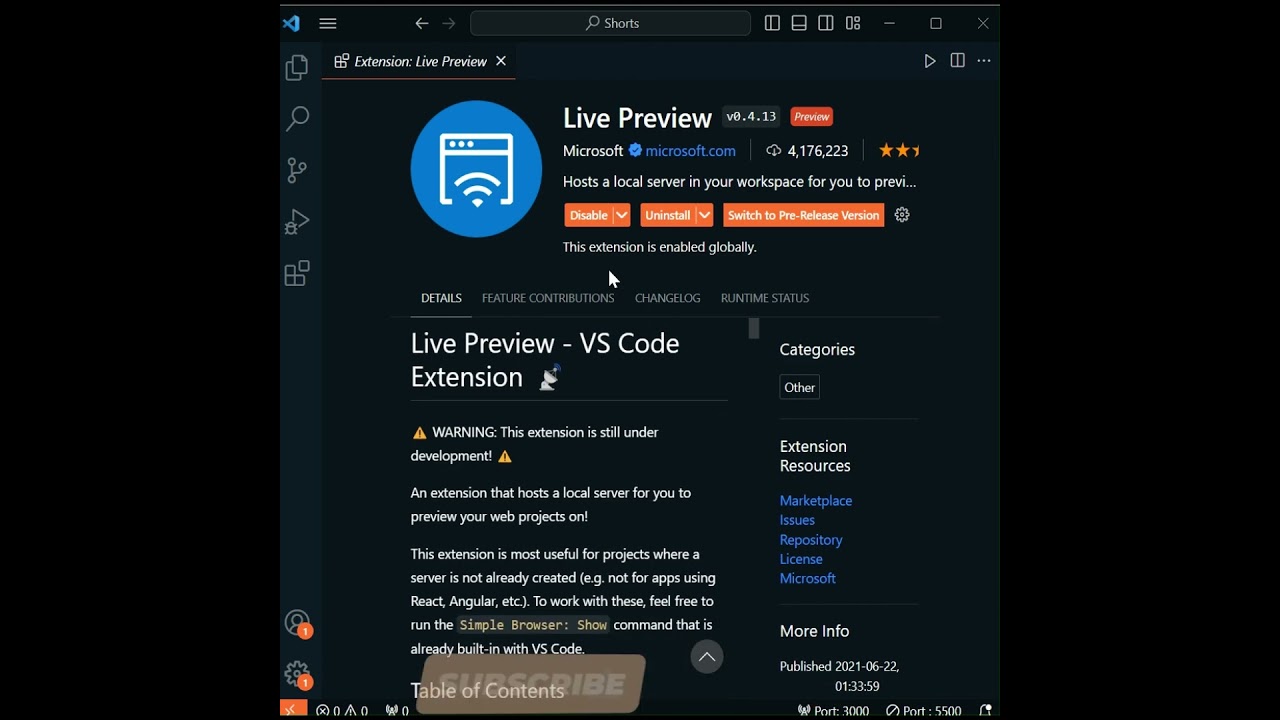Viewport: 1280px width, 720px height.
Task: Open the Run and Debug view
Action: coord(297,222)
